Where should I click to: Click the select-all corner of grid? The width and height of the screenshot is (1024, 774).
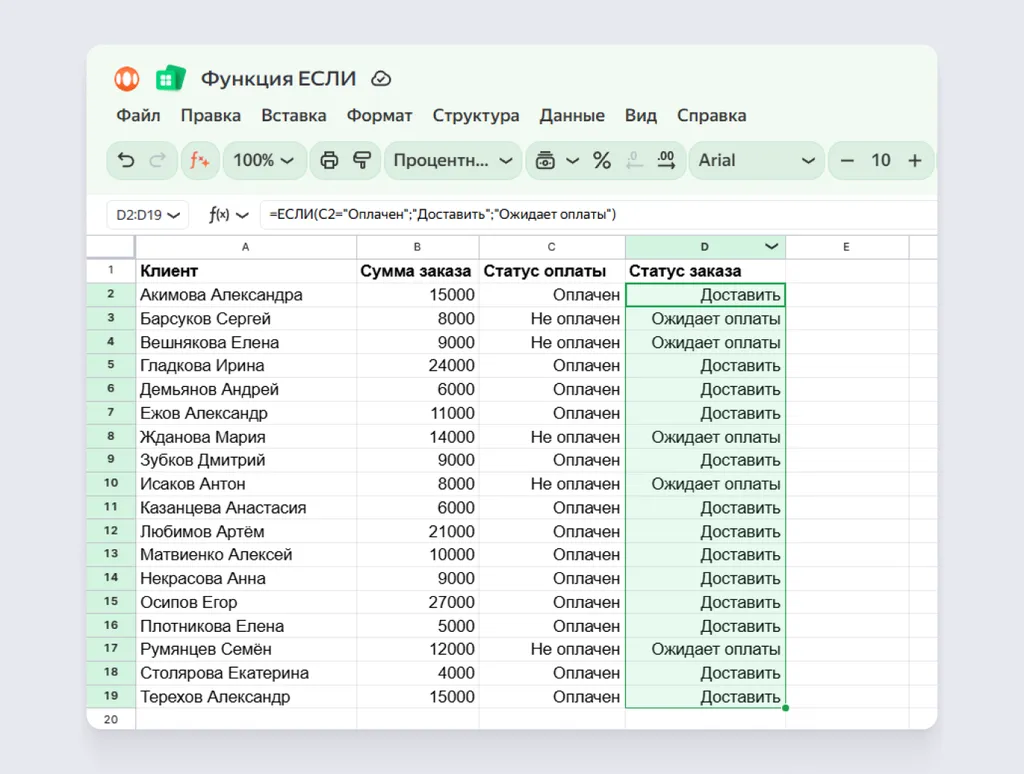click(110, 247)
